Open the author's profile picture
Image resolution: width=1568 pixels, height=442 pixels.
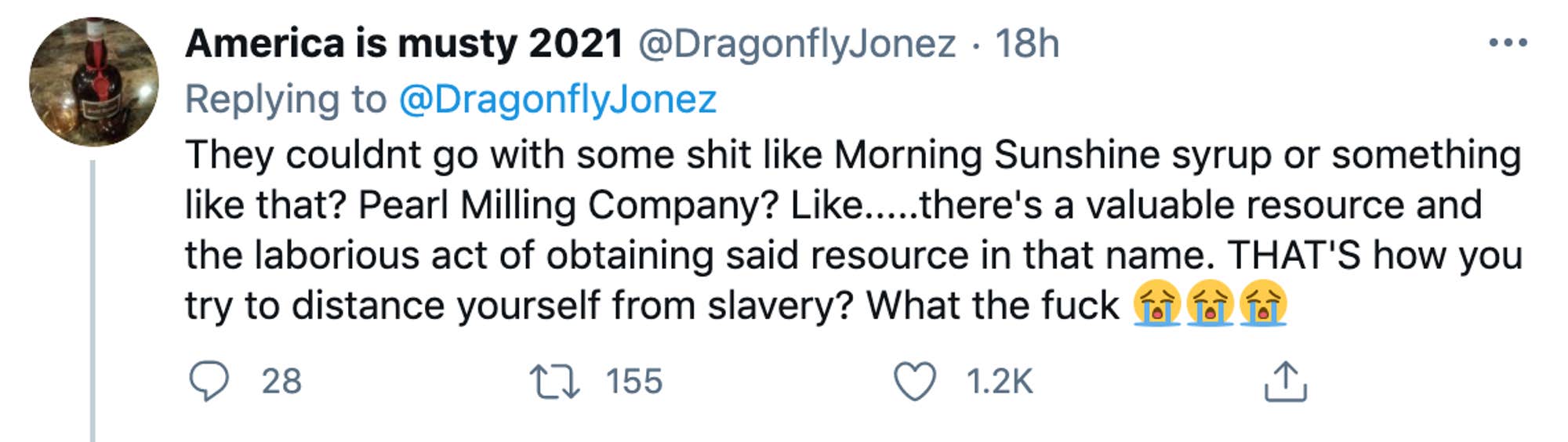pos(94,82)
